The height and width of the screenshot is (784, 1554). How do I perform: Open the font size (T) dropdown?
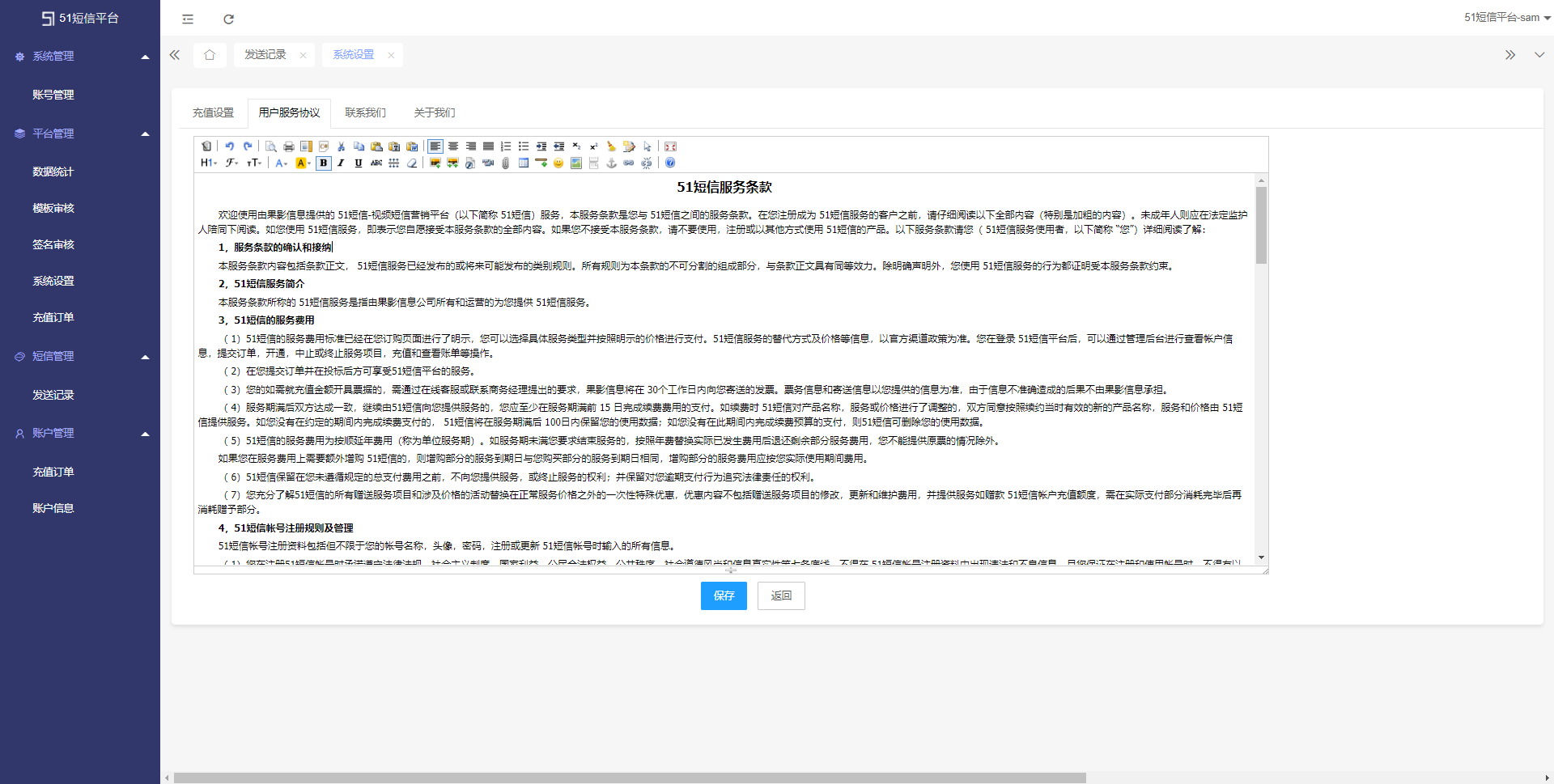point(254,163)
